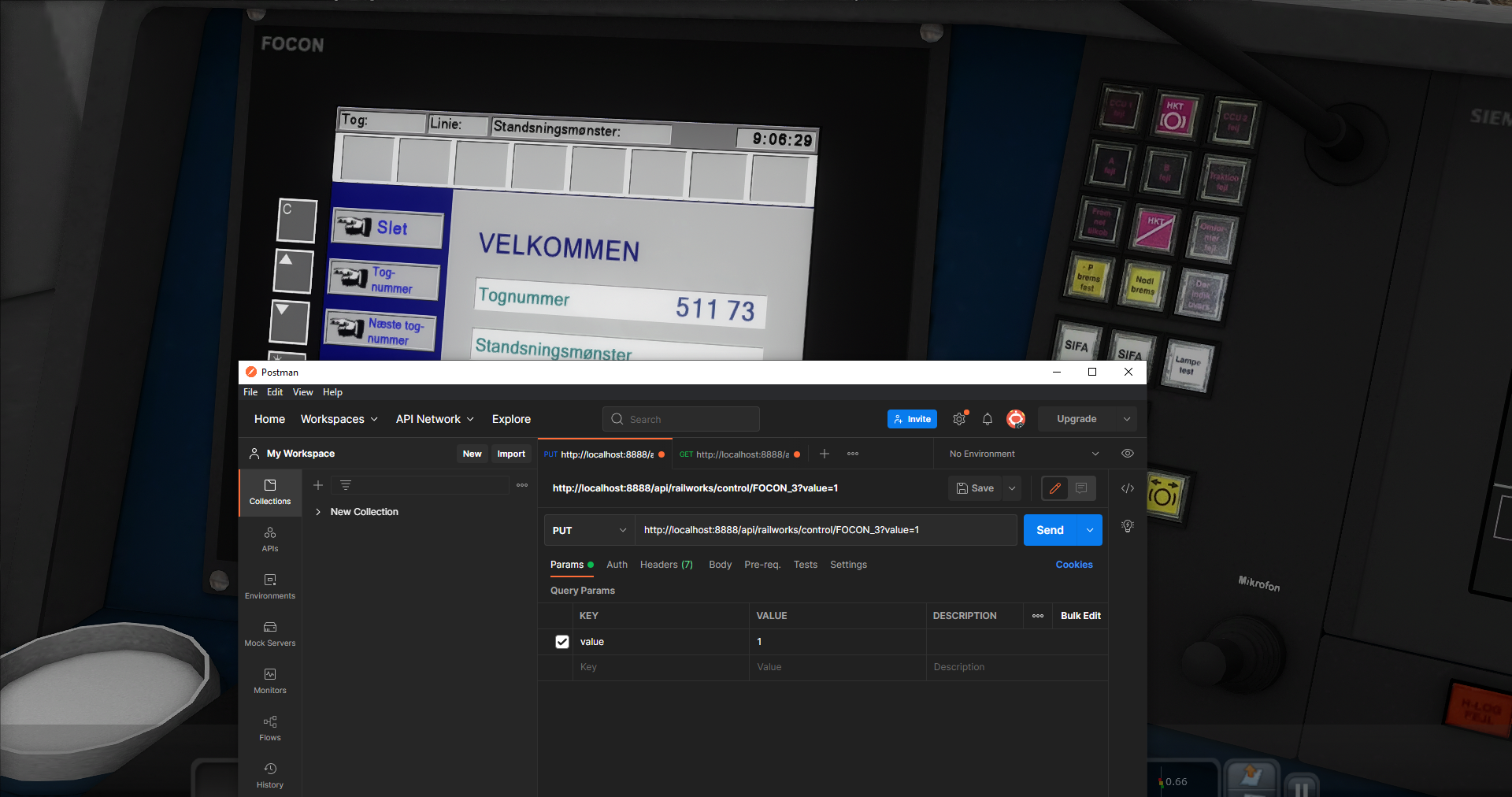1512x797 pixels.
Task: Open the Mock Servers sidebar section
Action: (x=270, y=634)
